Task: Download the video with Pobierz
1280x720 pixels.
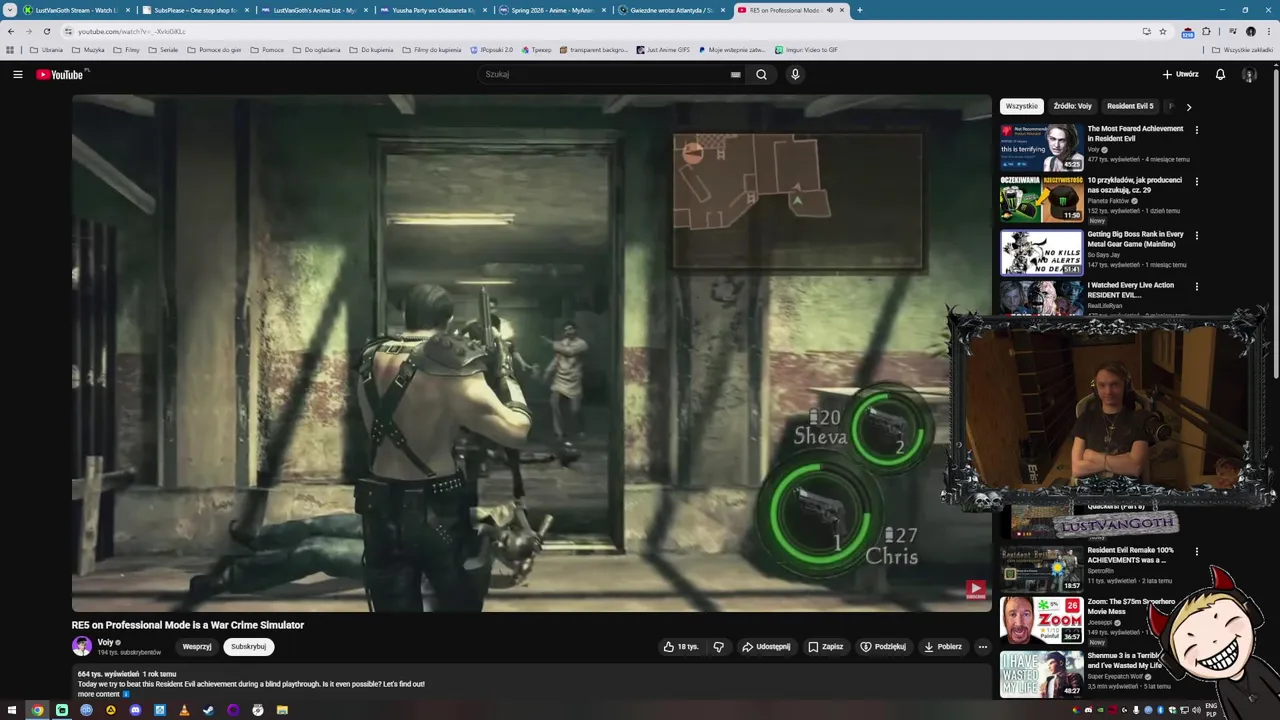Action: (x=943, y=647)
